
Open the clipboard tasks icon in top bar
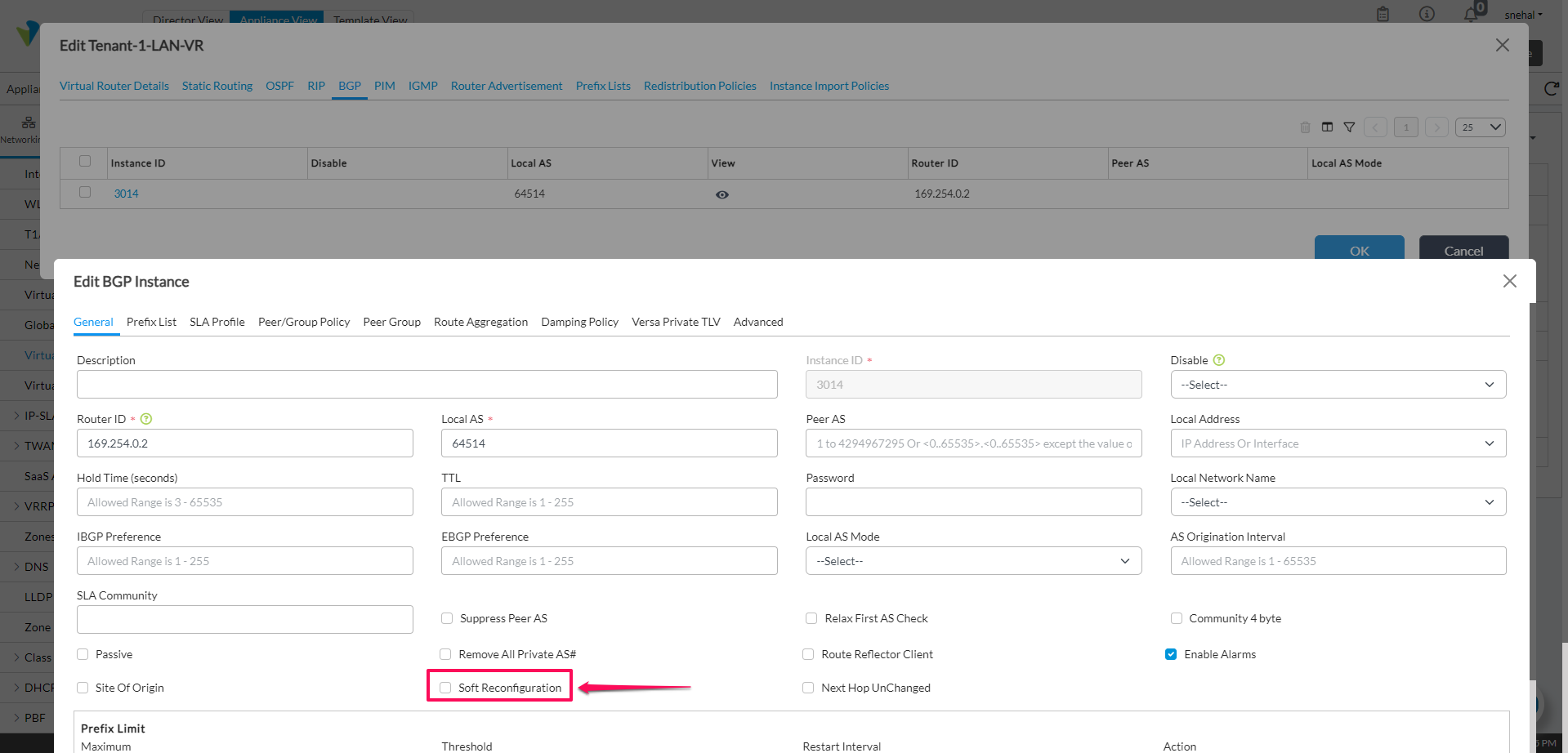coord(1383,14)
